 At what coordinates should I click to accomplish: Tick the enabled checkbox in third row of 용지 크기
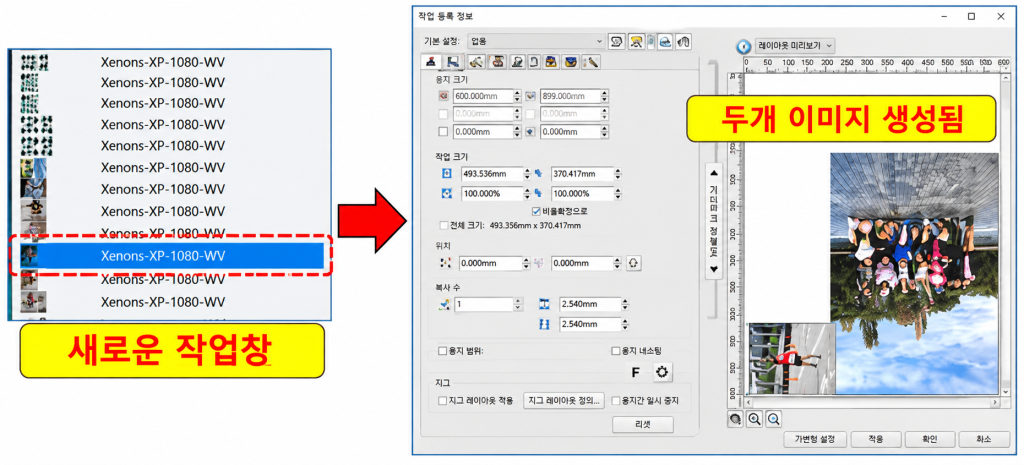pyautogui.click(x=444, y=131)
